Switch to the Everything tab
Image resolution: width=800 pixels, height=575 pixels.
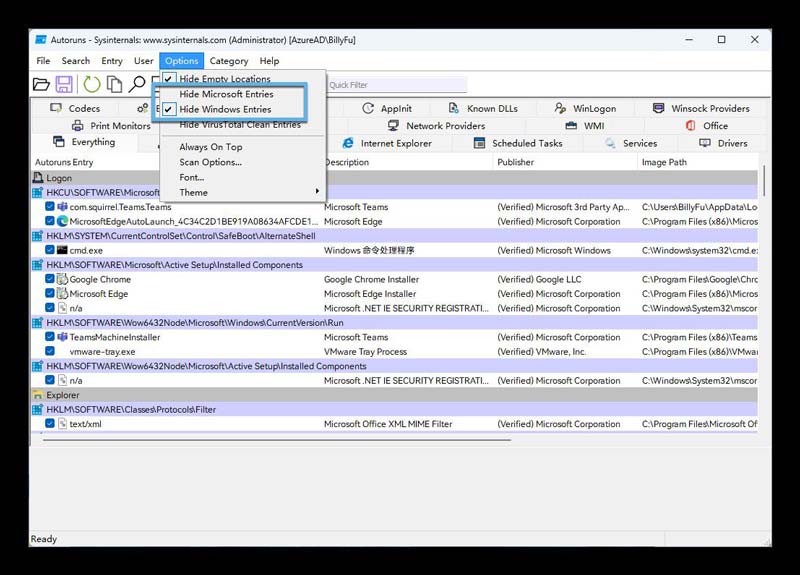coord(84,142)
